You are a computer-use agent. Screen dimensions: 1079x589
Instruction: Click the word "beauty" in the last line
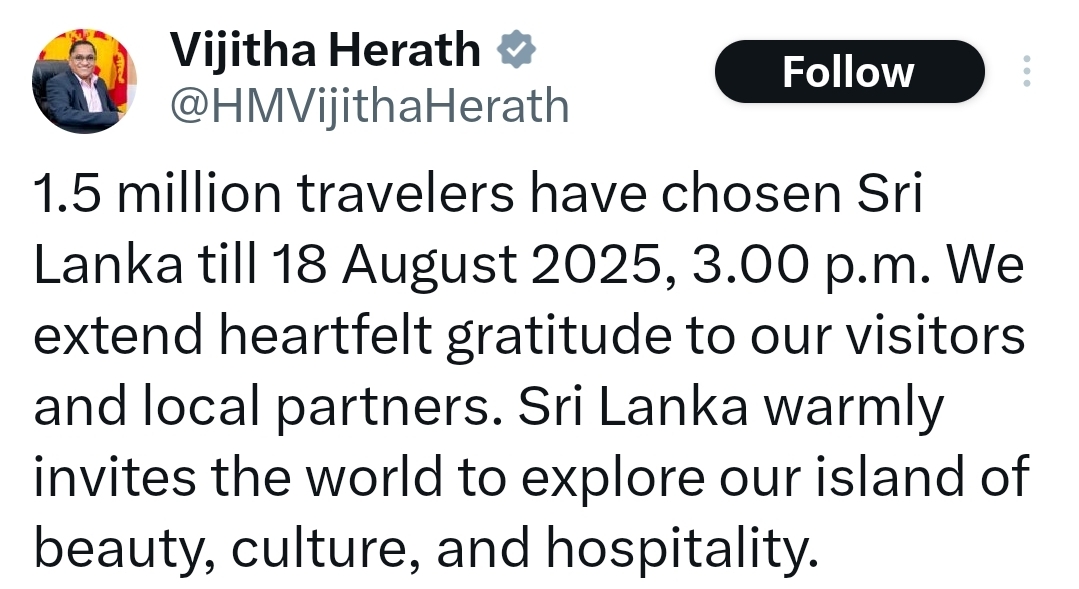tap(110, 546)
